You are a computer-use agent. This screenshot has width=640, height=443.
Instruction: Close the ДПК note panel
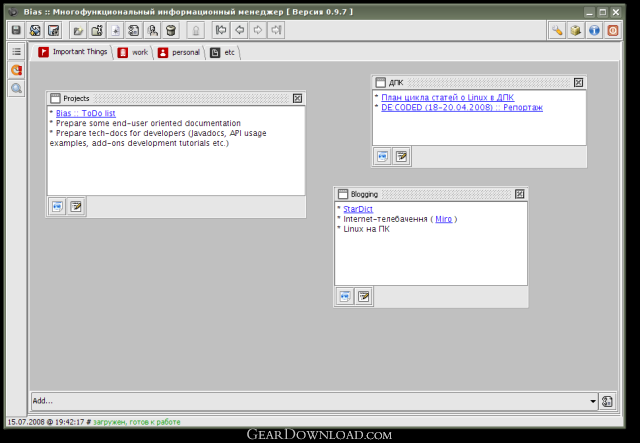click(578, 82)
